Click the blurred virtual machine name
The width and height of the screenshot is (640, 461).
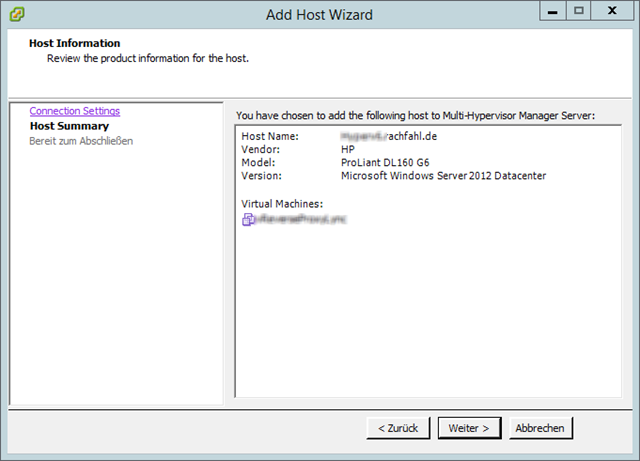(x=301, y=219)
